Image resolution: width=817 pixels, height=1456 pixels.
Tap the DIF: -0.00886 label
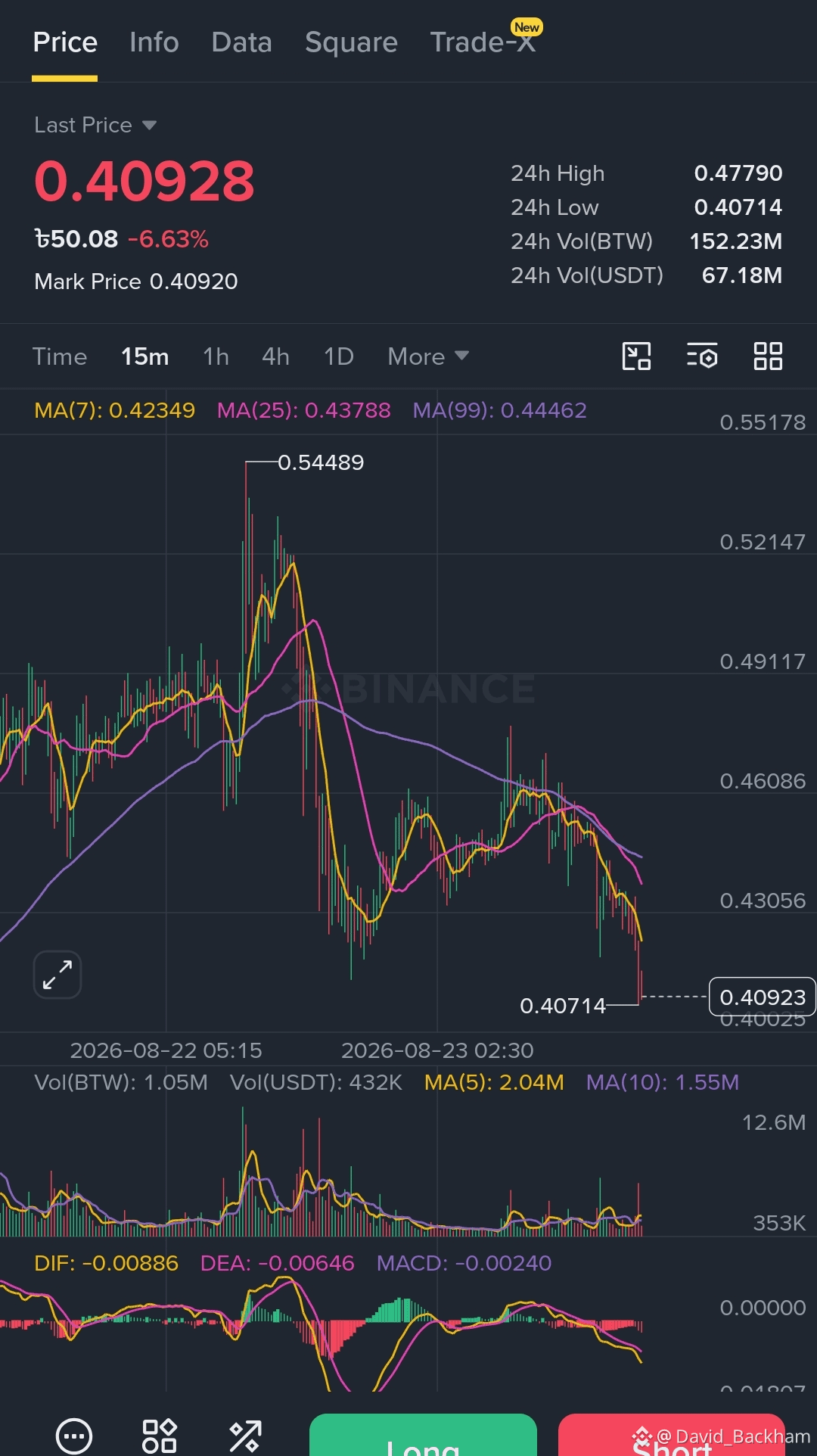[107, 1263]
